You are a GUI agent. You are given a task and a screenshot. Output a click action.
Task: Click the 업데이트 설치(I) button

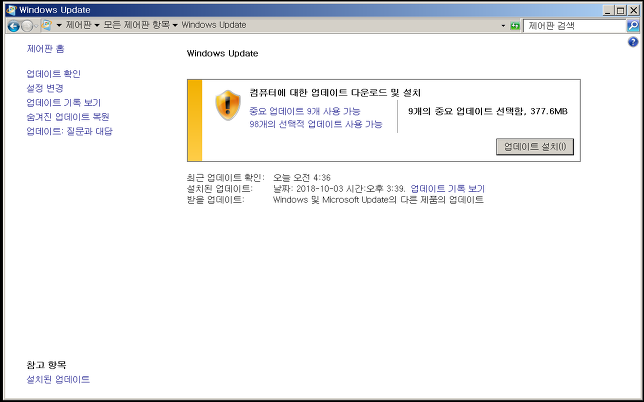(x=535, y=147)
